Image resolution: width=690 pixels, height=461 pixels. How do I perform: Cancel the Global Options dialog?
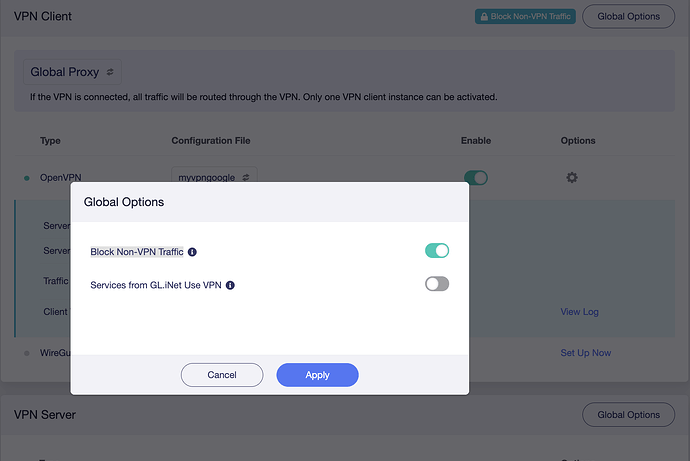222,374
